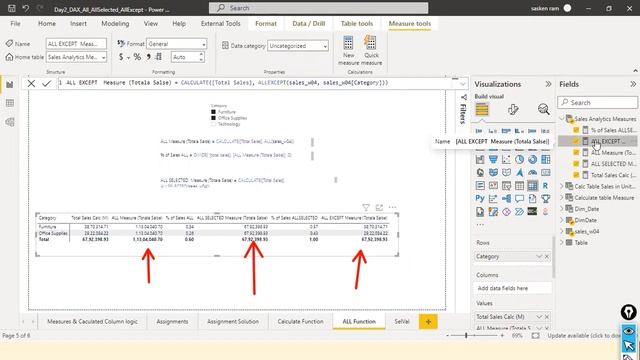
Task: Choose the Treemap visual
Action: pos(545,159)
